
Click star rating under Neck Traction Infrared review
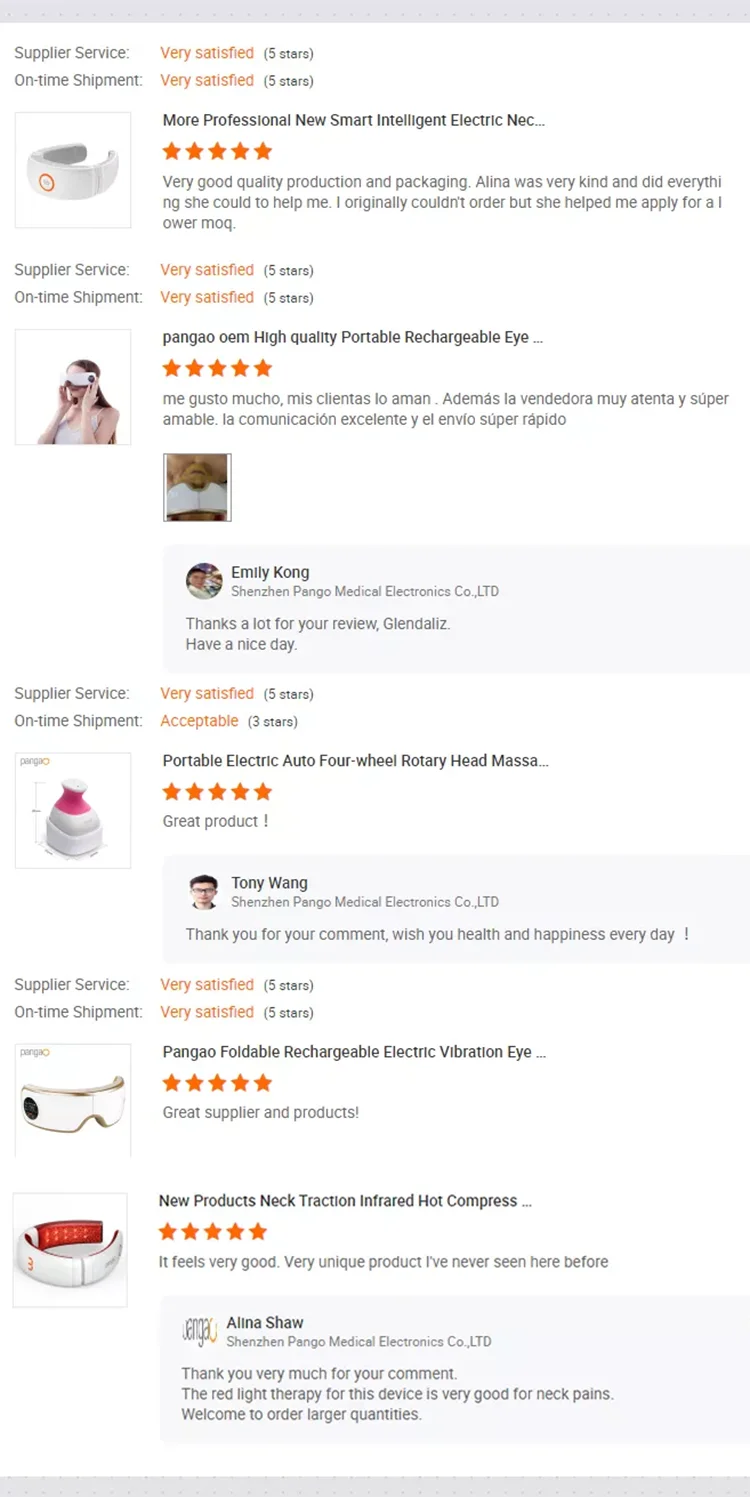[x=213, y=1232]
